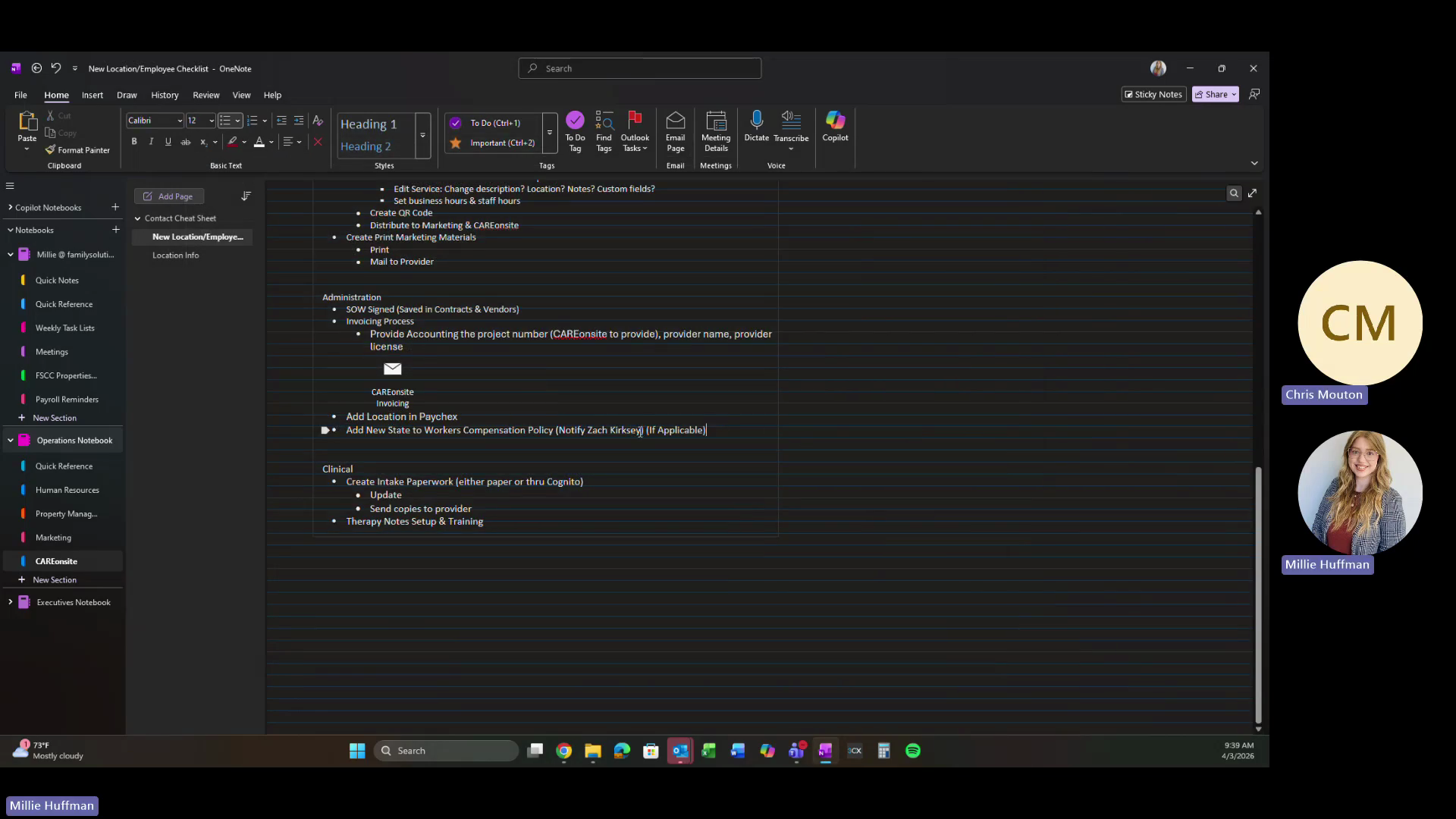Click the OneNote search box
1456x819 pixels.
(x=639, y=68)
